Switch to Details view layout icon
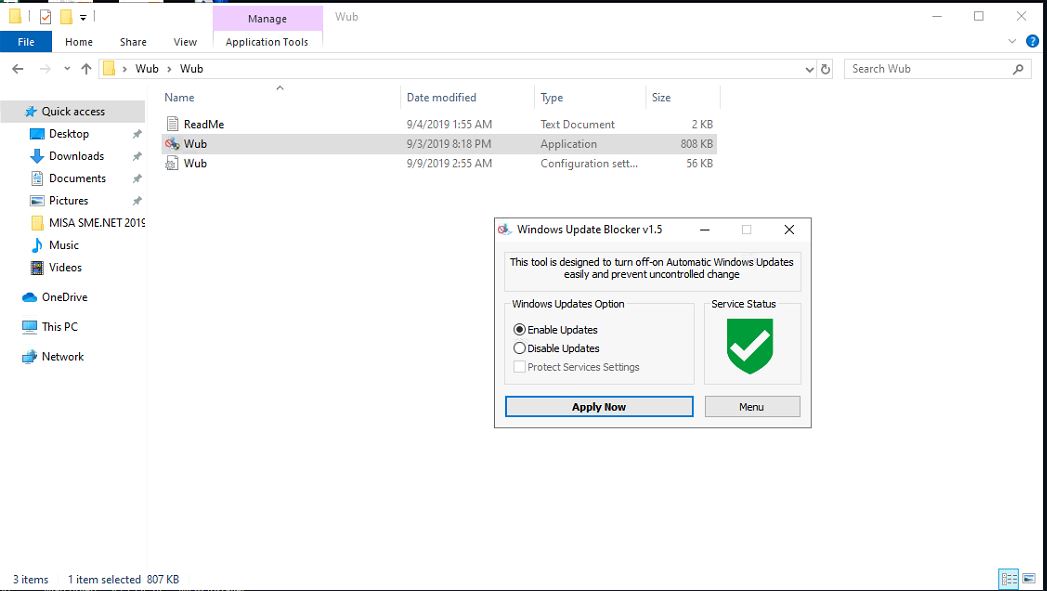Image resolution: width=1047 pixels, height=591 pixels. click(1008, 579)
